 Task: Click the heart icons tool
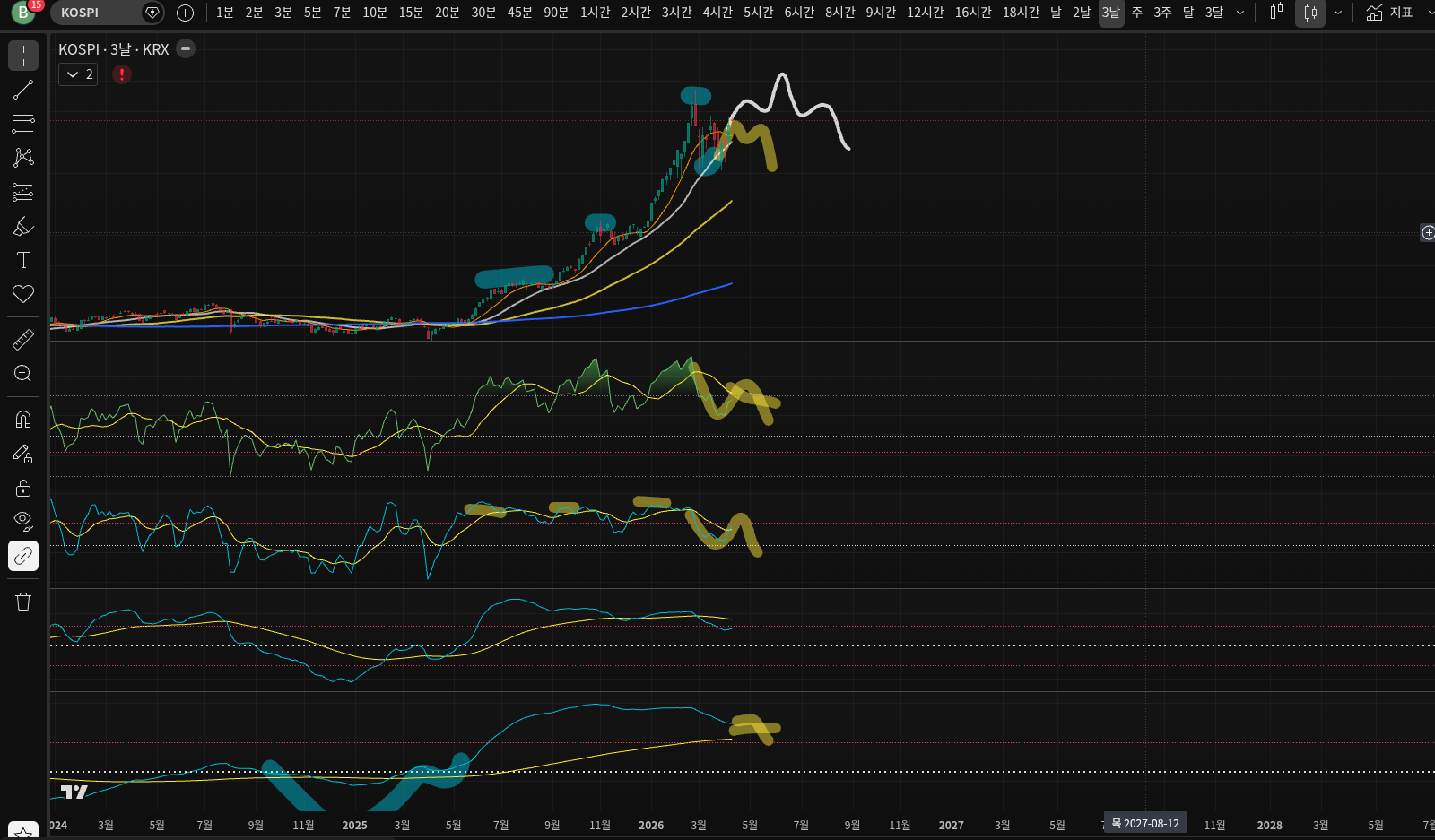(x=23, y=294)
